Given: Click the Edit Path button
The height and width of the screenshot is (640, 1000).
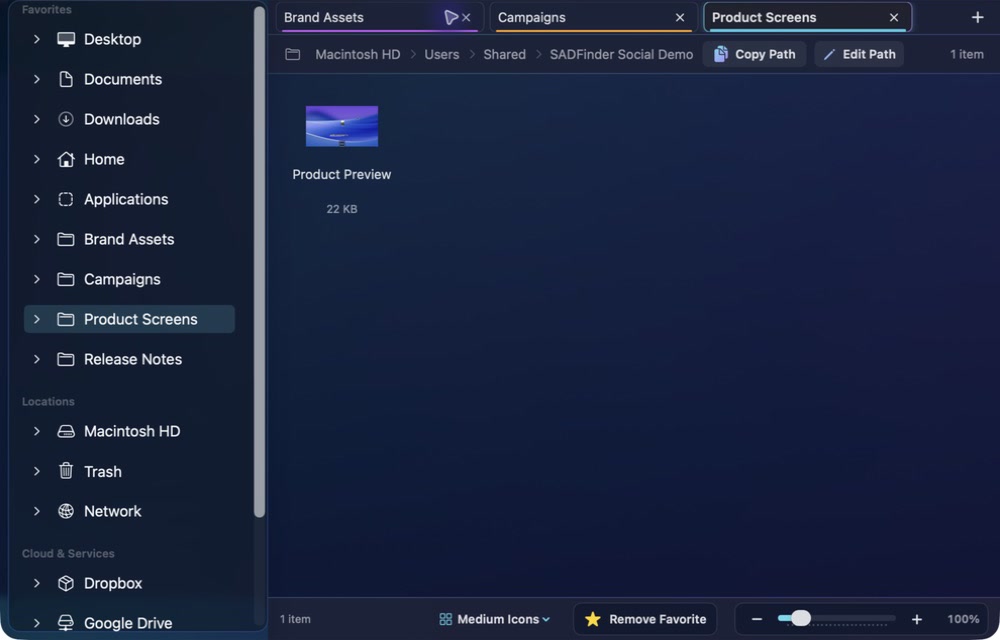Looking at the screenshot, I should [859, 54].
